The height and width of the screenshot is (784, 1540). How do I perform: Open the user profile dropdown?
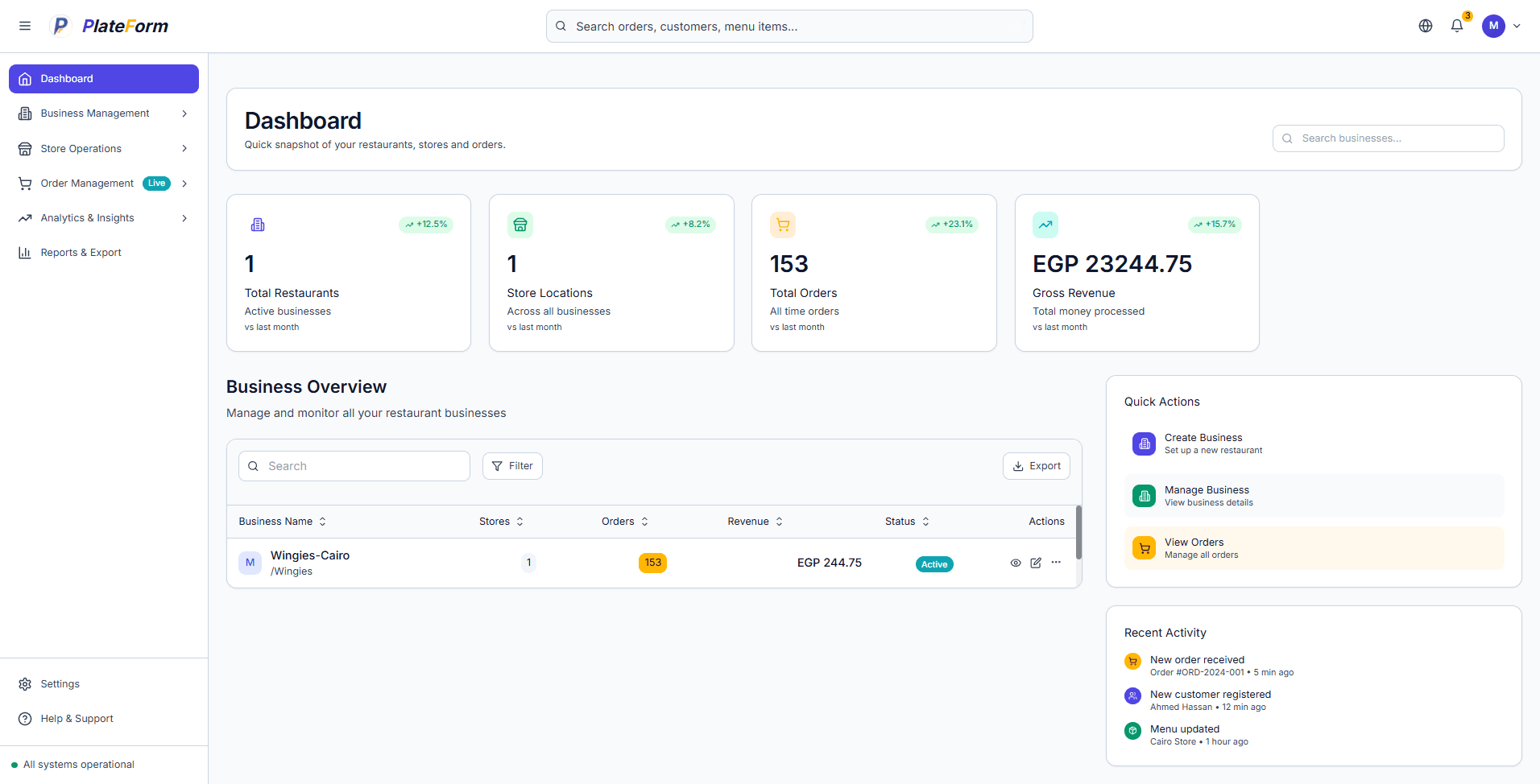coord(1501,26)
